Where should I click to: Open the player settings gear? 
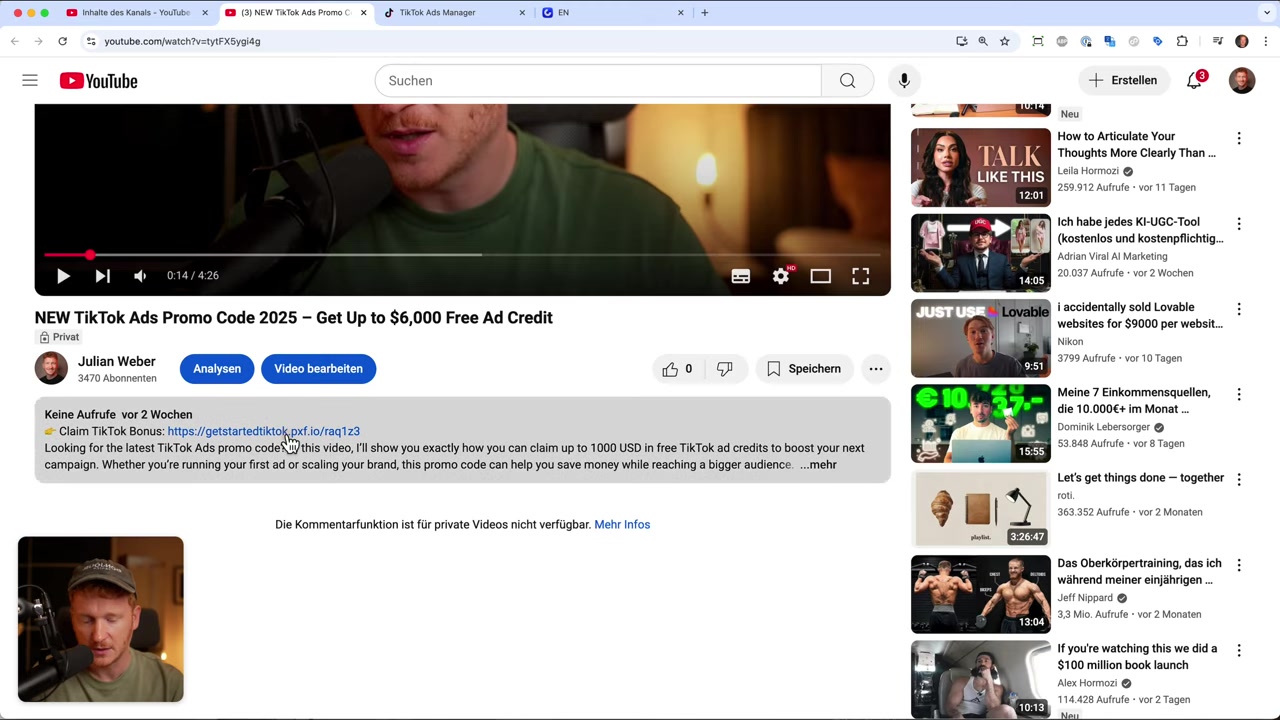[x=781, y=276]
